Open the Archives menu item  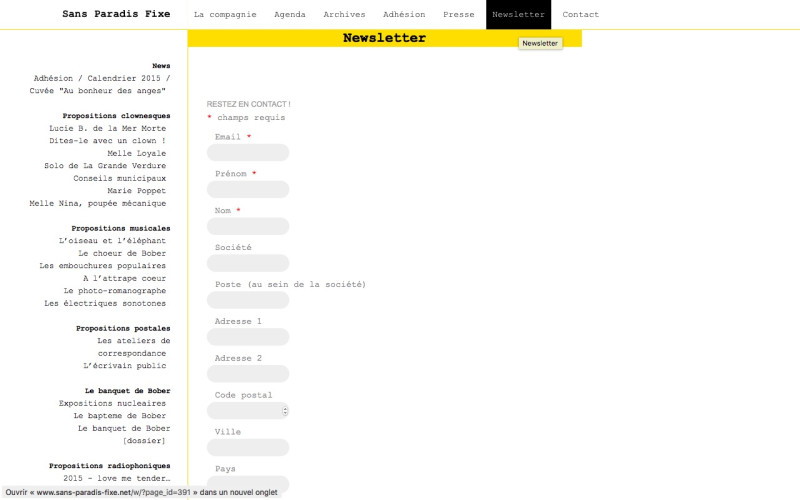(344, 15)
